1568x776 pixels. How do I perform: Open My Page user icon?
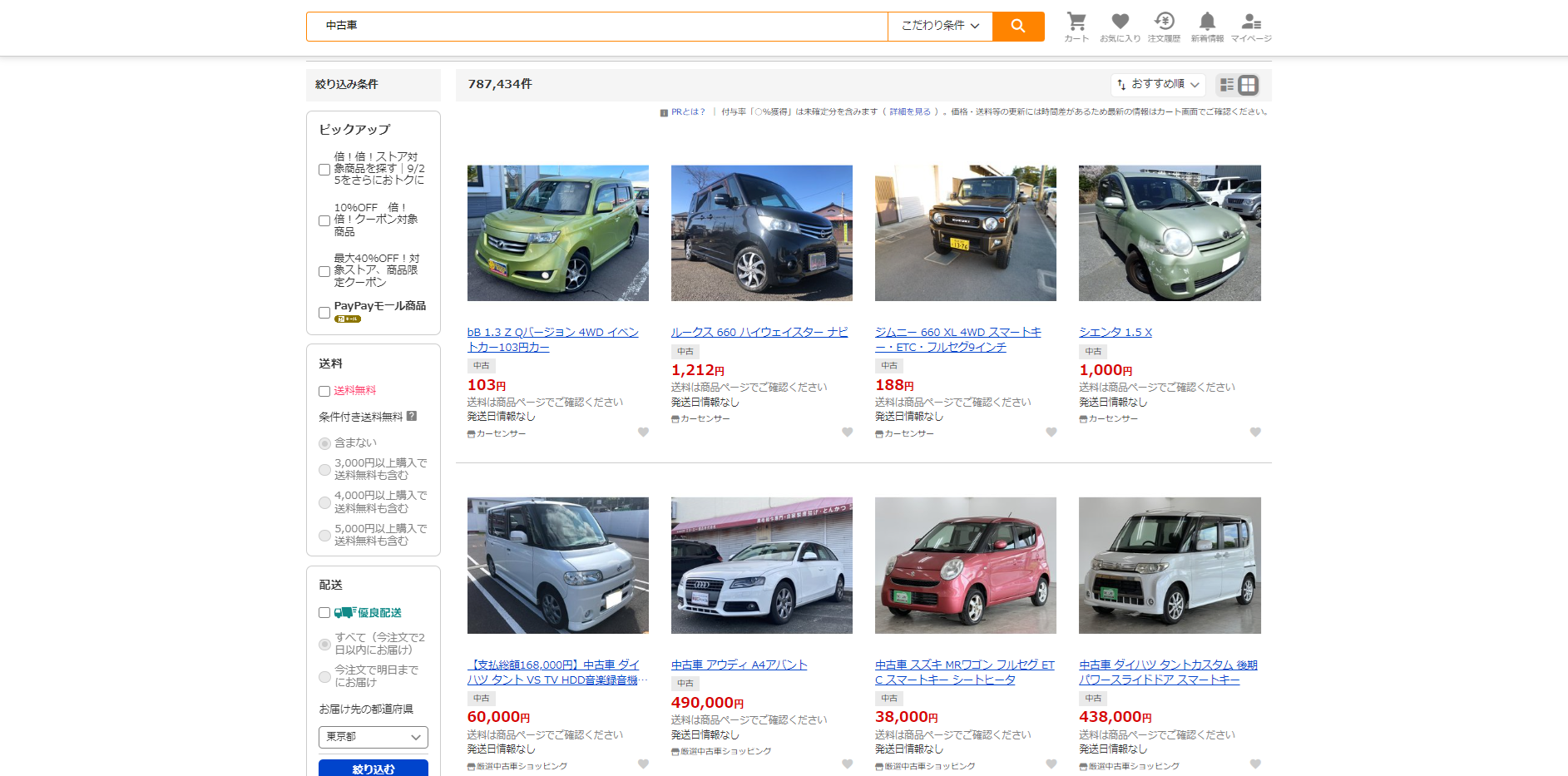1251,27
